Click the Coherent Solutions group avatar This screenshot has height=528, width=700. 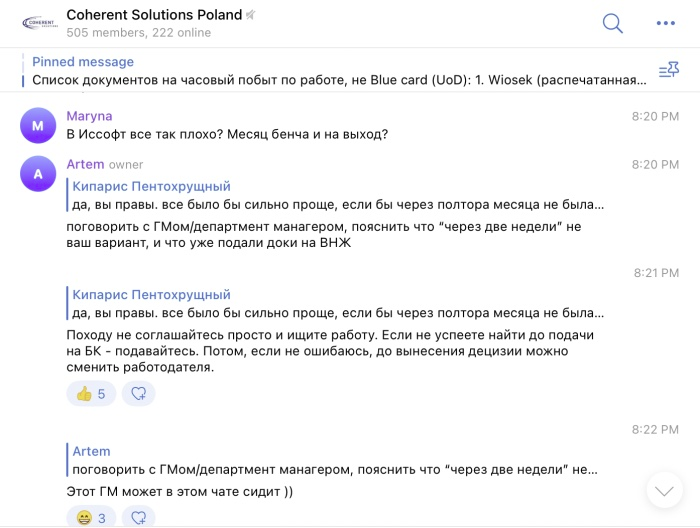(39, 22)
